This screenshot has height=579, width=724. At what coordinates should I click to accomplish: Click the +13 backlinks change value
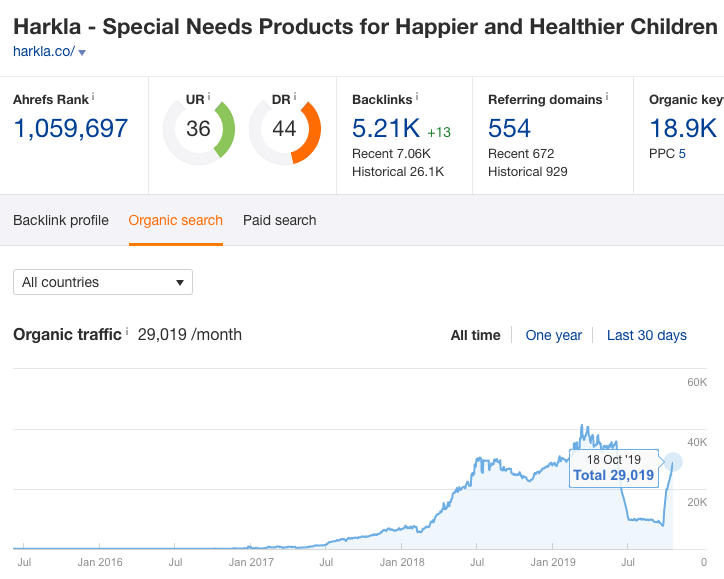click(439, 133)
